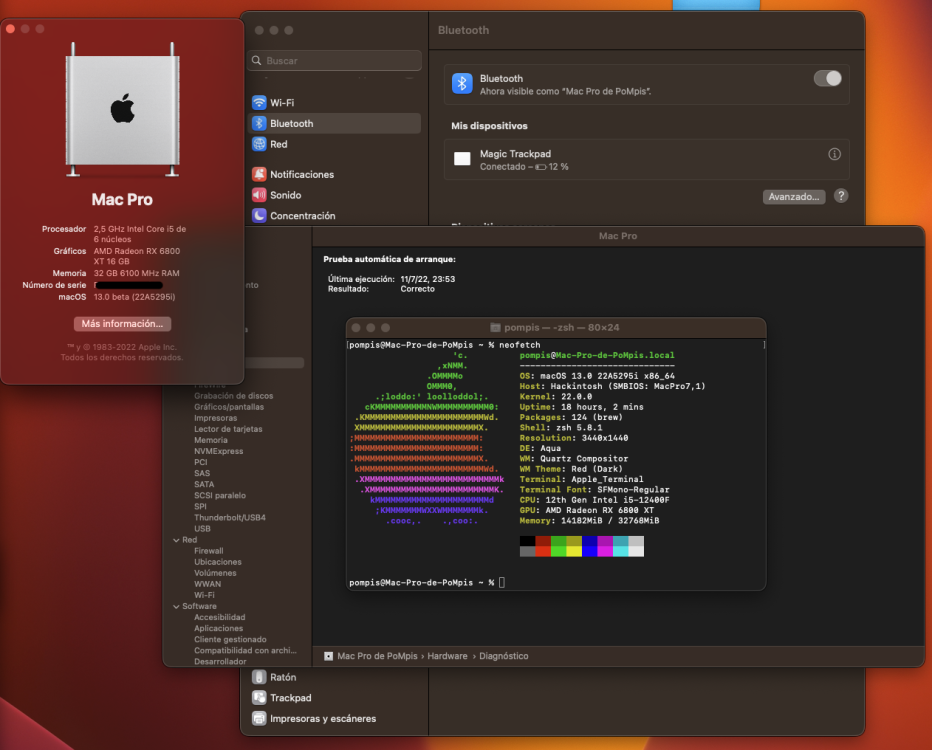932x750 pixels.
Task: Focus the Buscar search field
Action: [334, 61]
